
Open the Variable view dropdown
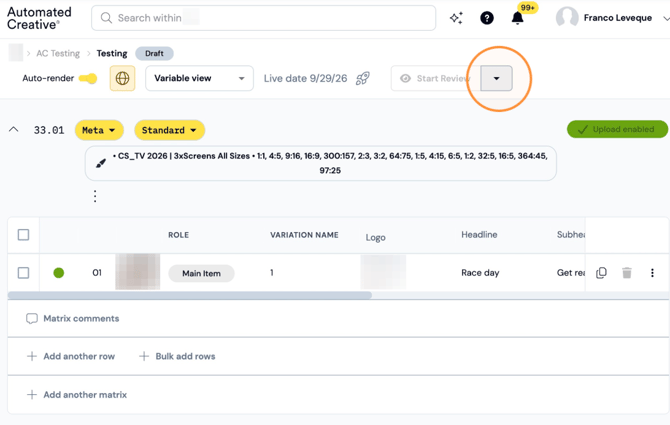pos(200,78)
